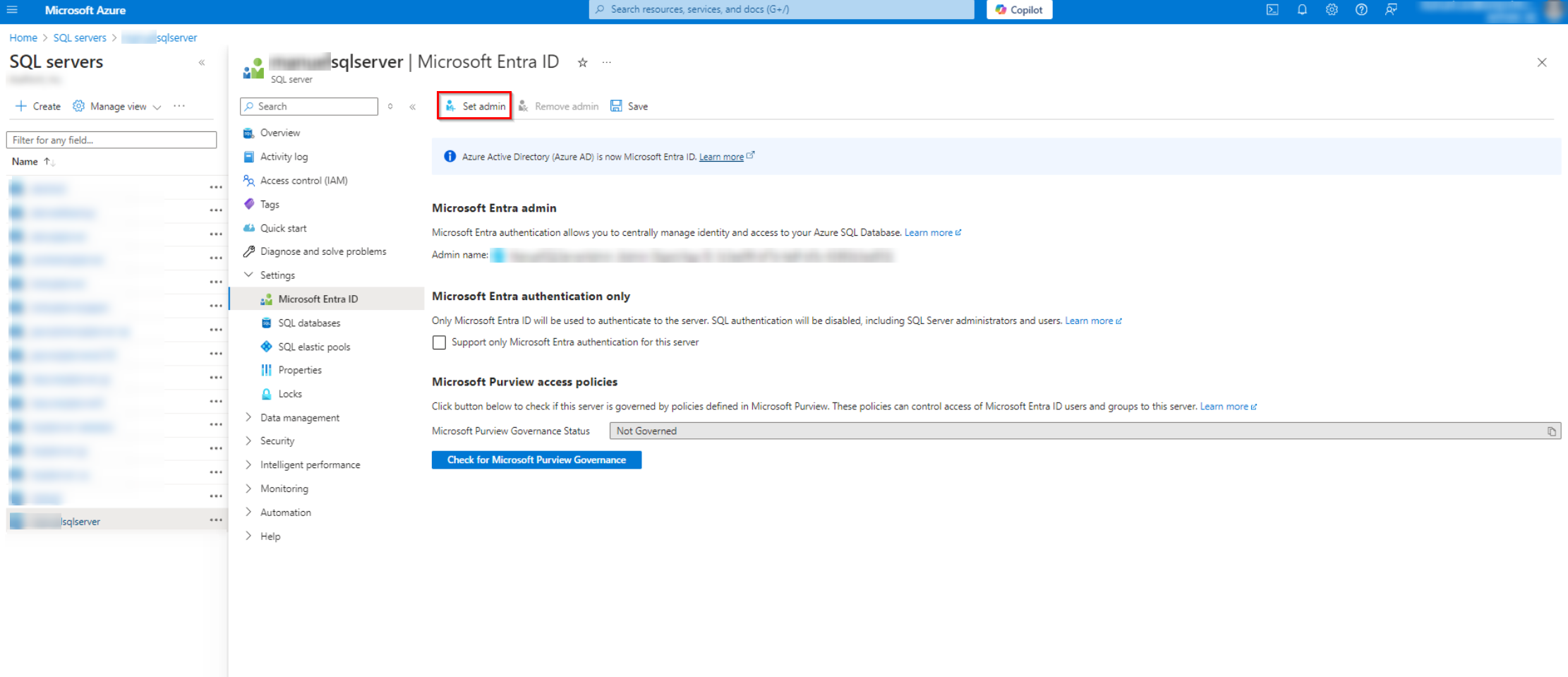Open the Azure Cloud Shell icon
This screenshot has height=677, width=1568.
coord(1272,9)
